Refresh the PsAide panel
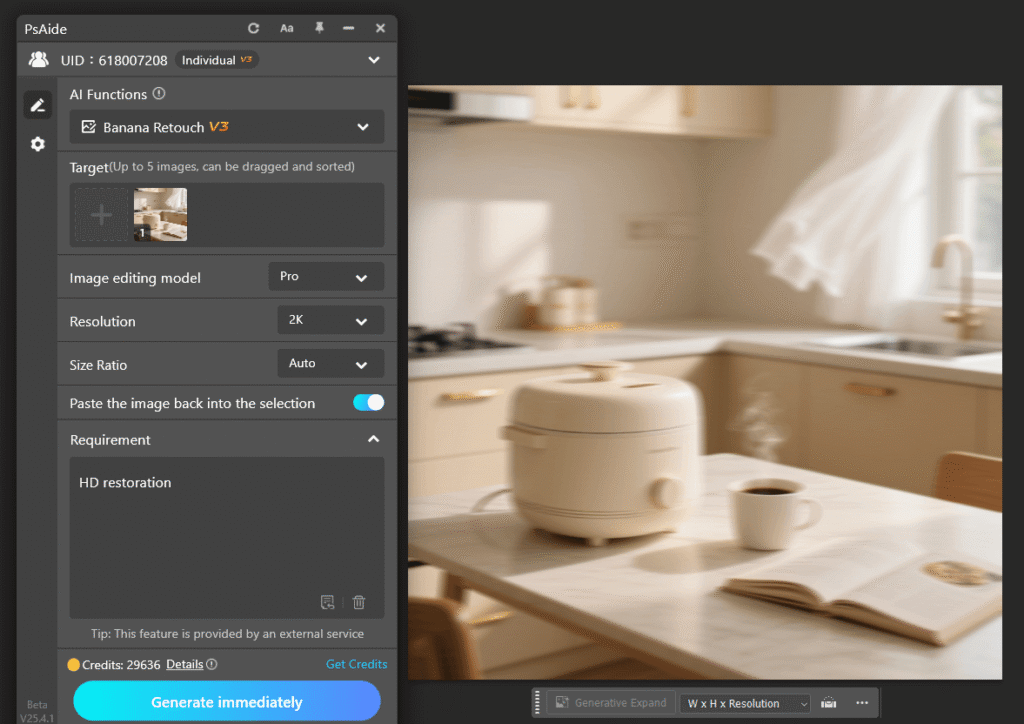Viewport: 1024px width, 724px height. pos(253,28)
